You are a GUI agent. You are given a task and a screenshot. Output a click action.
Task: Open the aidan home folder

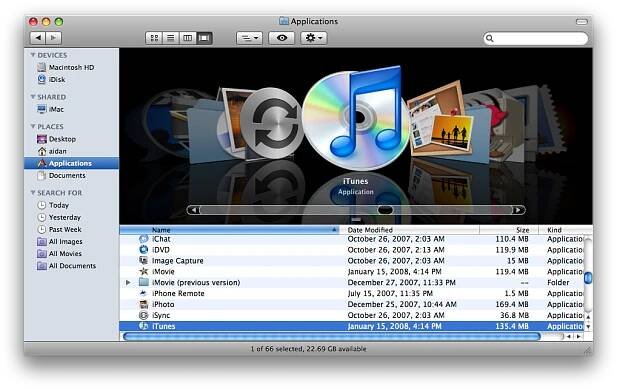71,151
